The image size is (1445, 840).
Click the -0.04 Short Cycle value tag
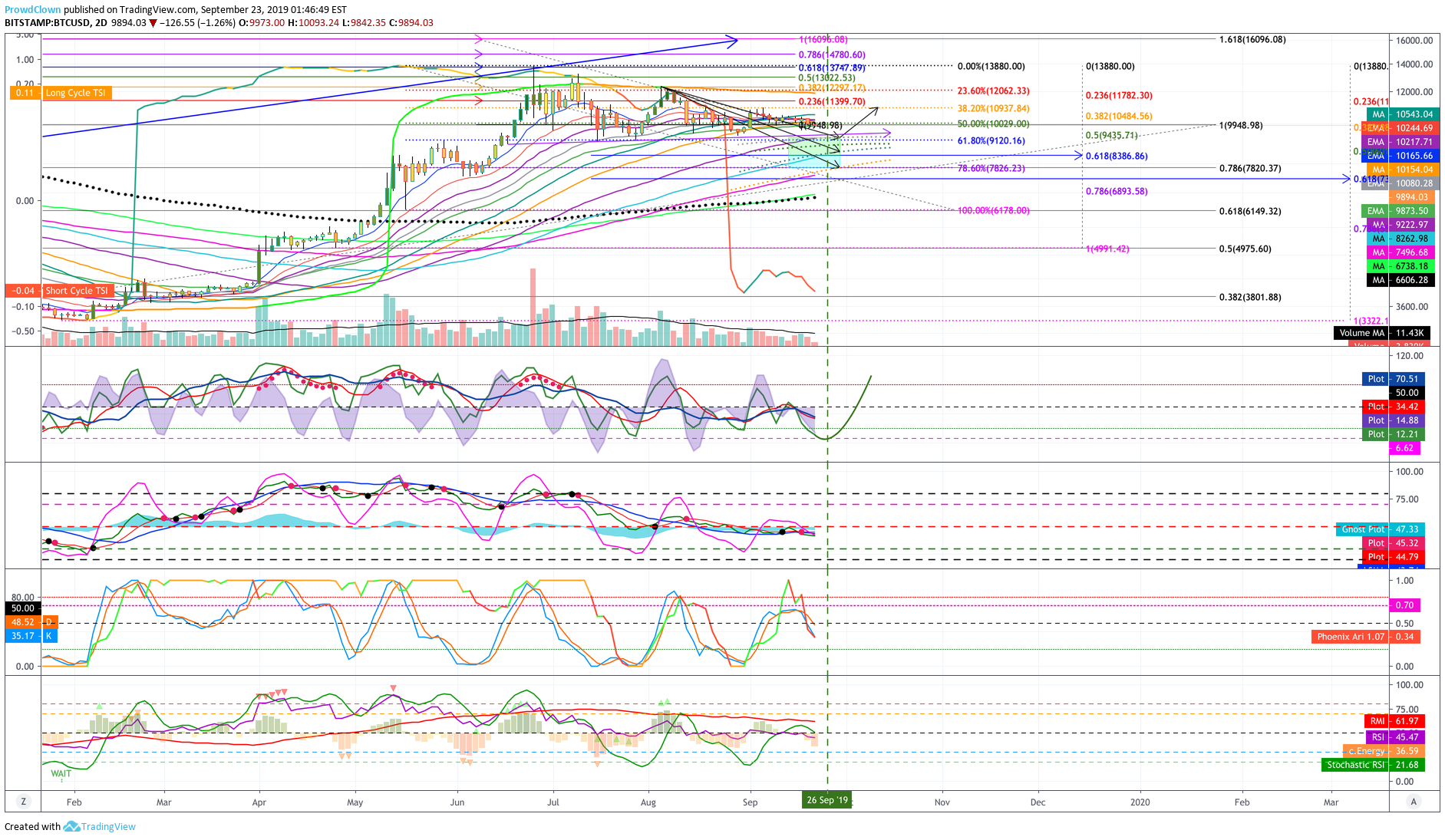pos(22,291)
